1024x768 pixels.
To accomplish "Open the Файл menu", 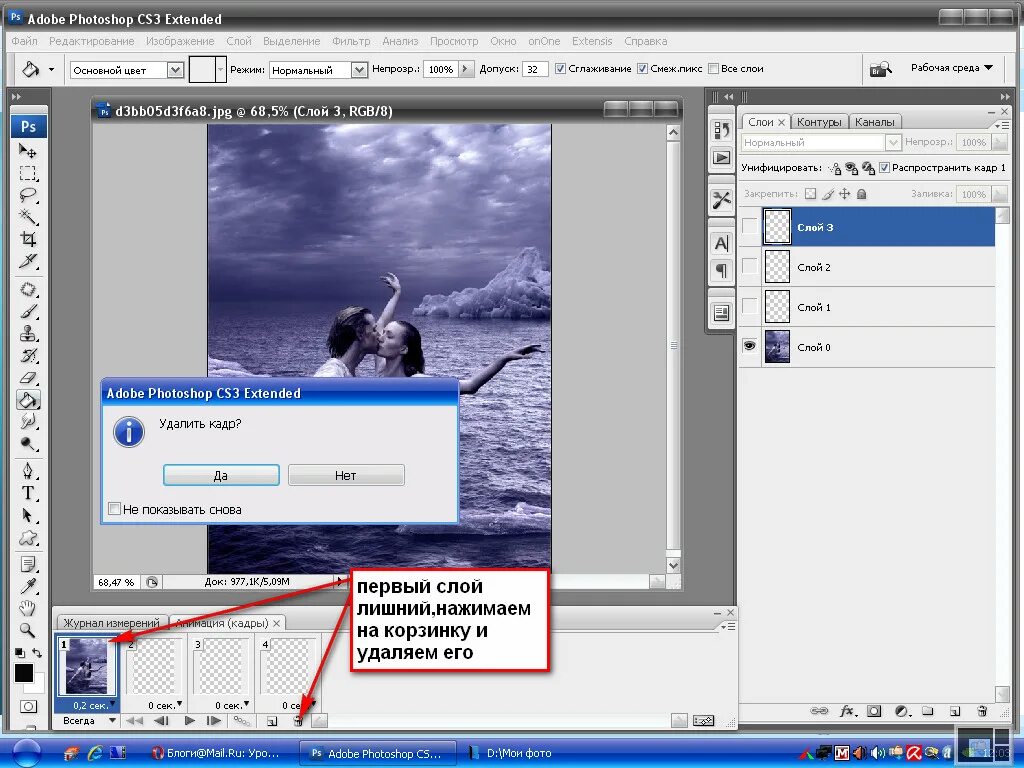I will [x=24, y=41].
